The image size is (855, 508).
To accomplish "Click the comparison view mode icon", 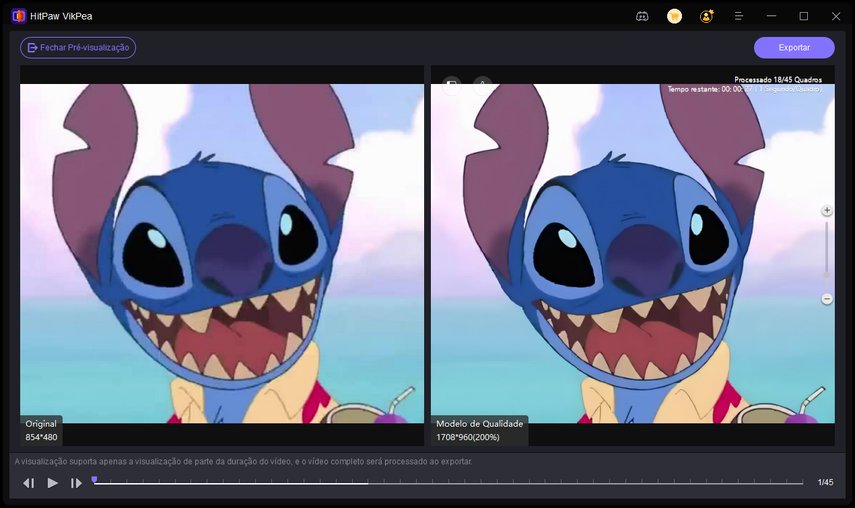I will 451,84.
